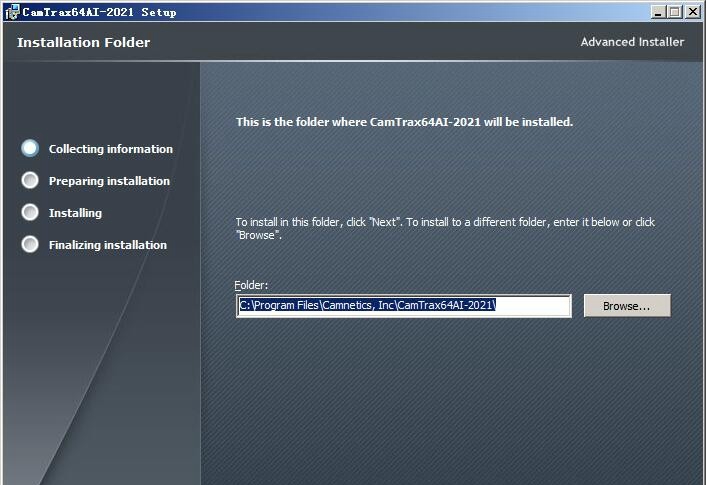Click 'Collecting information' step text

111,149
